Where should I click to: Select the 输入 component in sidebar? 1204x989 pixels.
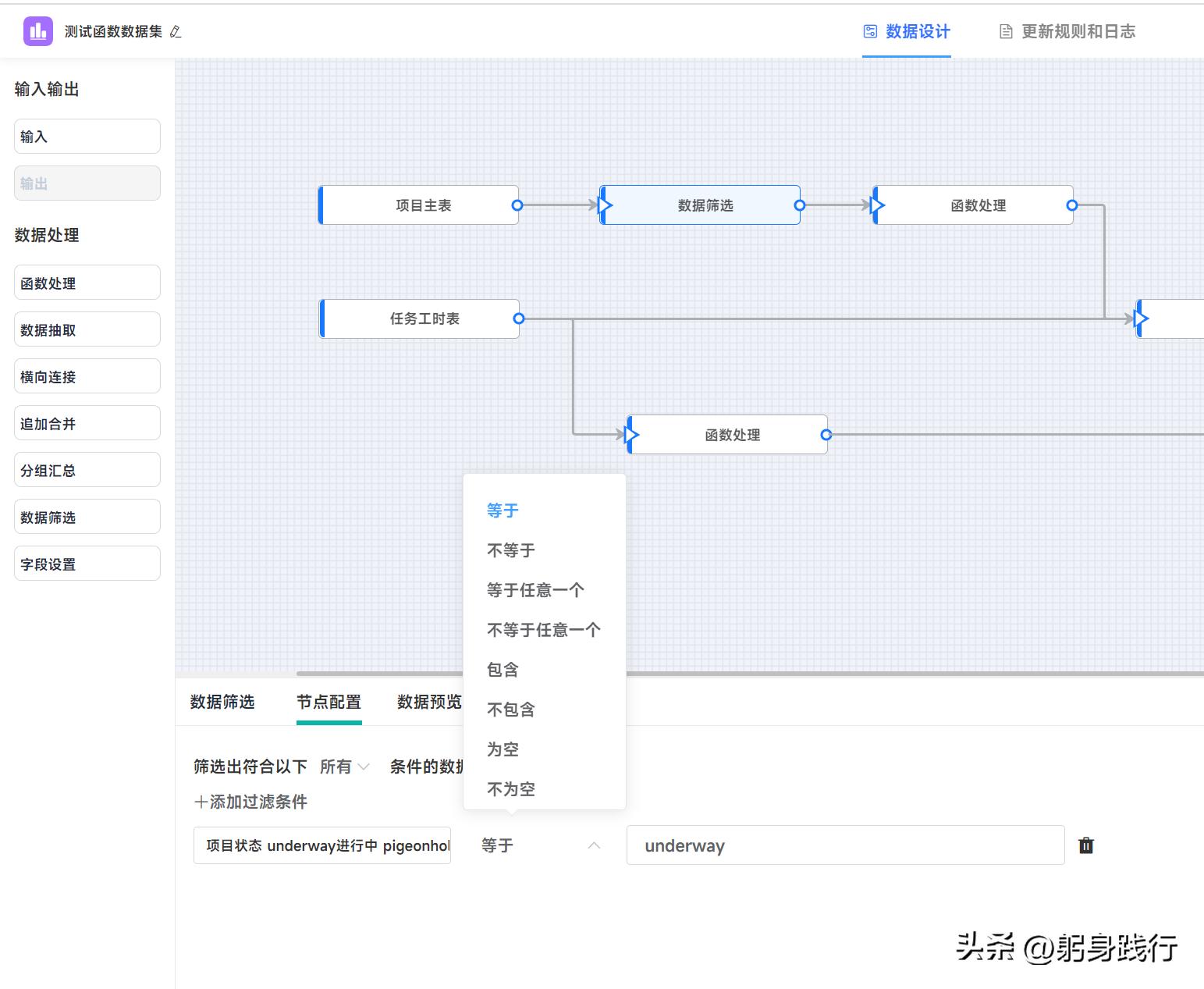click(87, 137)
